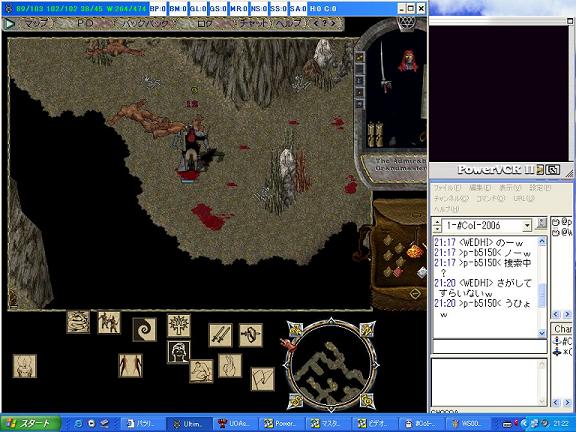Use the seated figure skill icon at far left
Image resolution: width=576 pixels, height=432 pixels.
(25, 366)
